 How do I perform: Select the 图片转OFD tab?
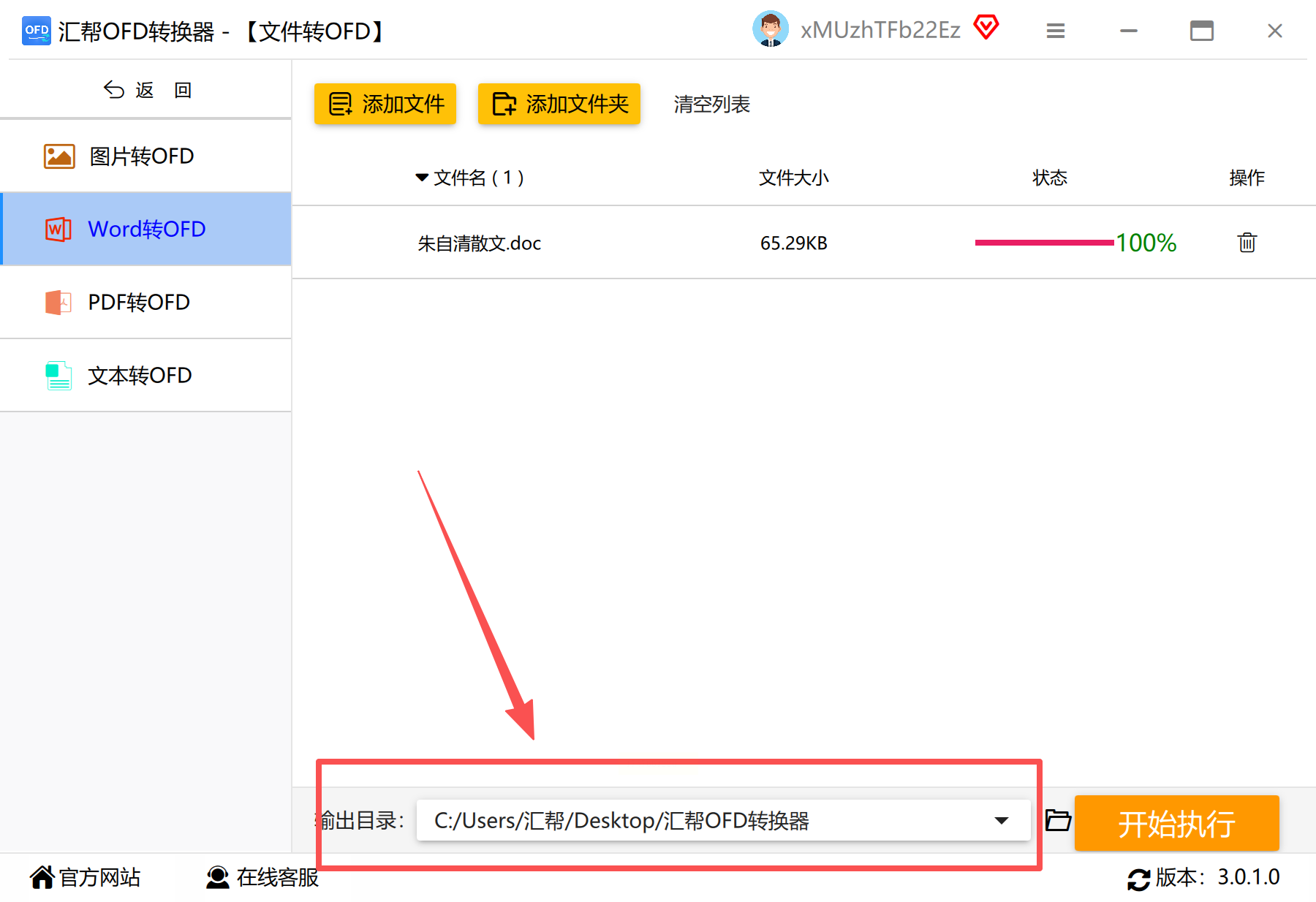point(146,156)
